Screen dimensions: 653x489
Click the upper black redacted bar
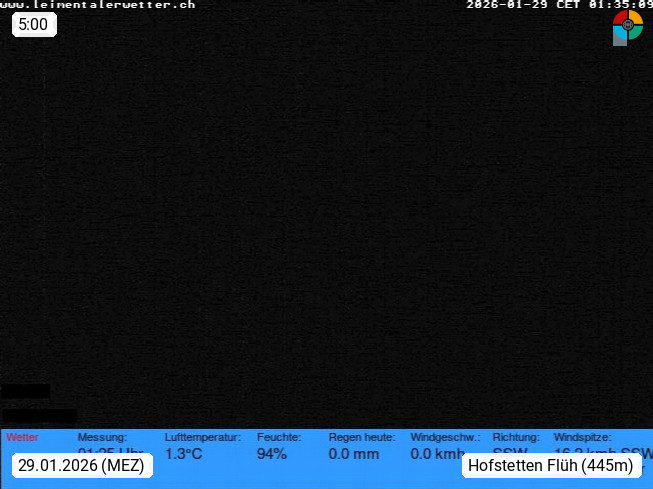[25, 391]
